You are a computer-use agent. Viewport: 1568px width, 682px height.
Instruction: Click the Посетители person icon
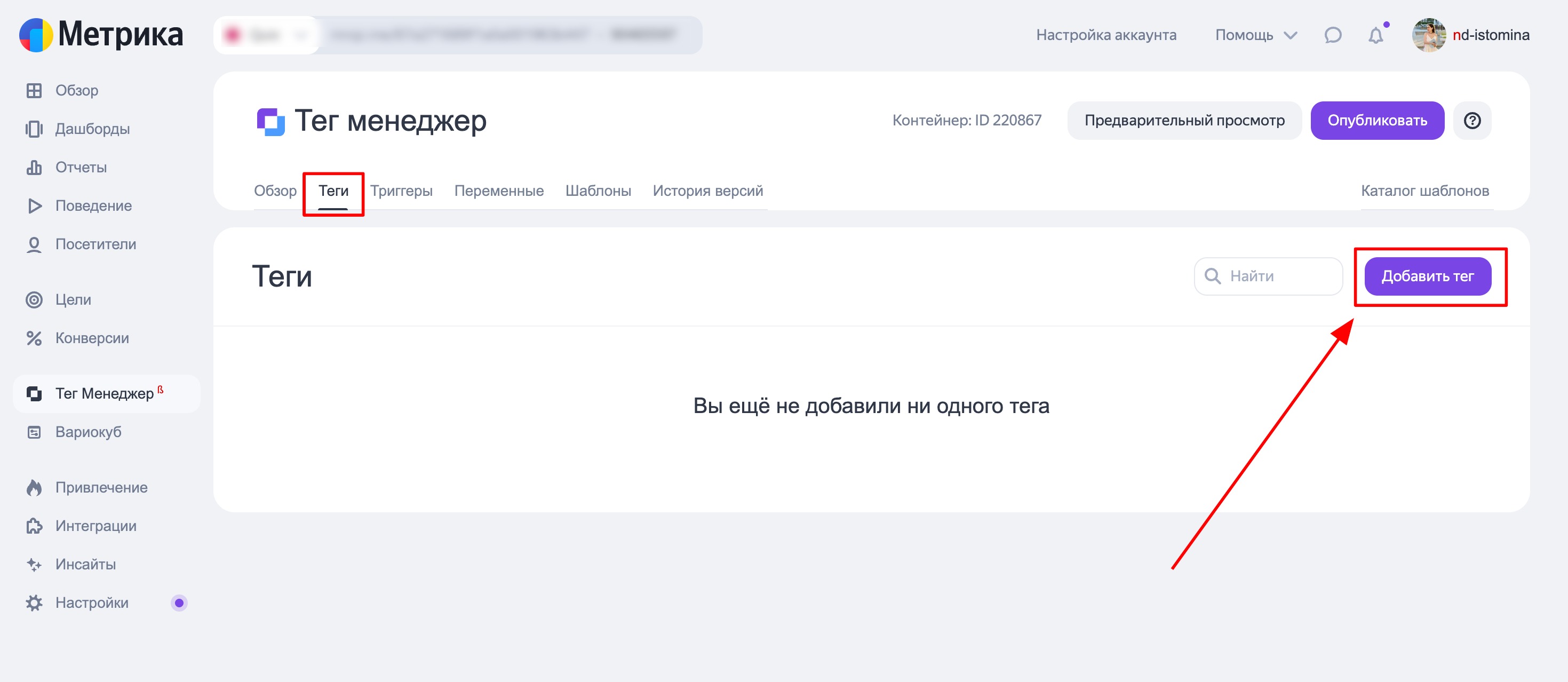click(x=34, y=244)
